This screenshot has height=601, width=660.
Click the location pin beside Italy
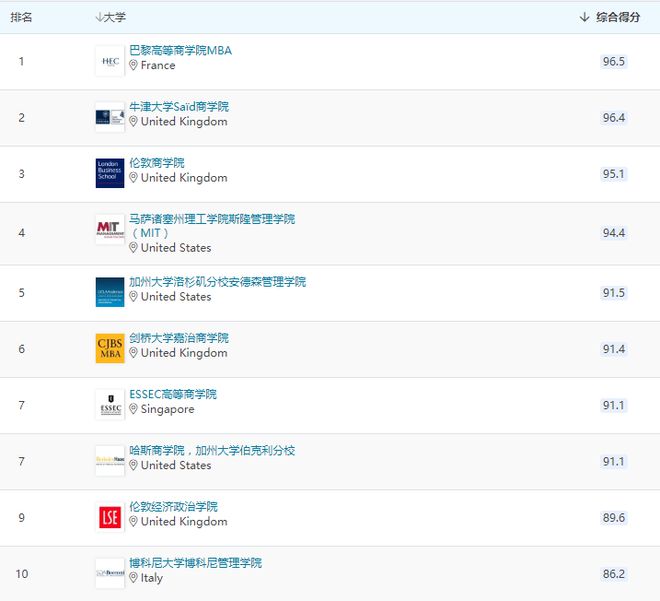tap(133, 578)
